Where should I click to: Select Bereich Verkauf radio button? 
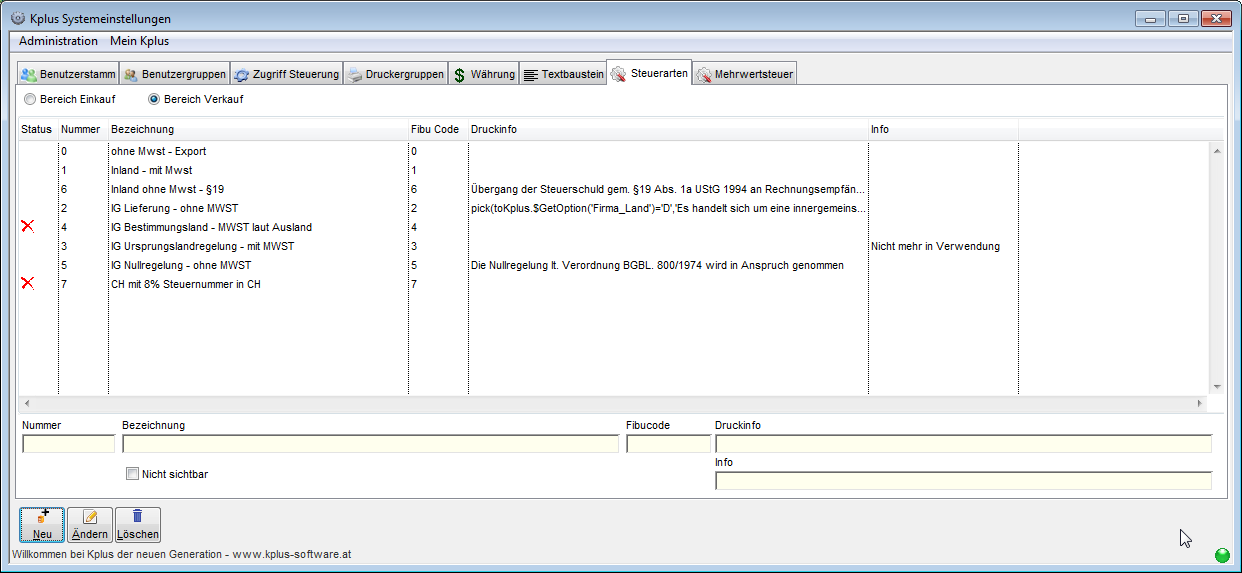pyautogui.click(x=154, y=100)
